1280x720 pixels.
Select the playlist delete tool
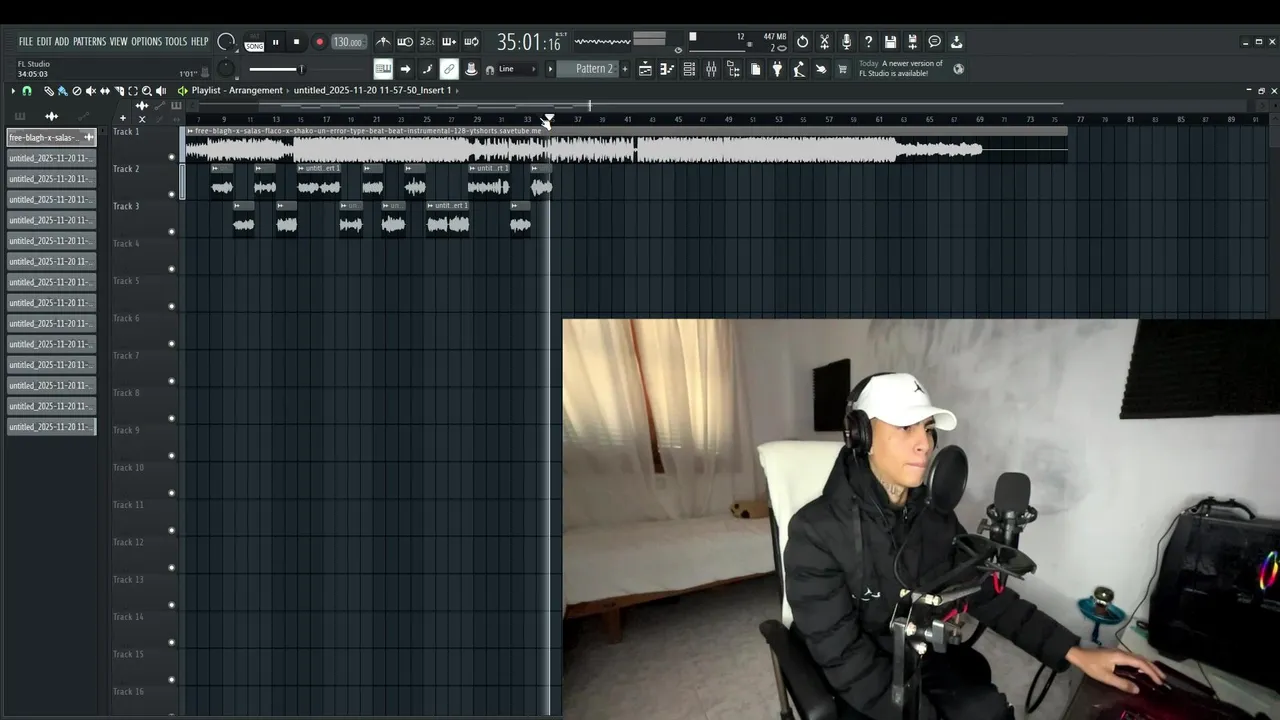coord(77,91)
